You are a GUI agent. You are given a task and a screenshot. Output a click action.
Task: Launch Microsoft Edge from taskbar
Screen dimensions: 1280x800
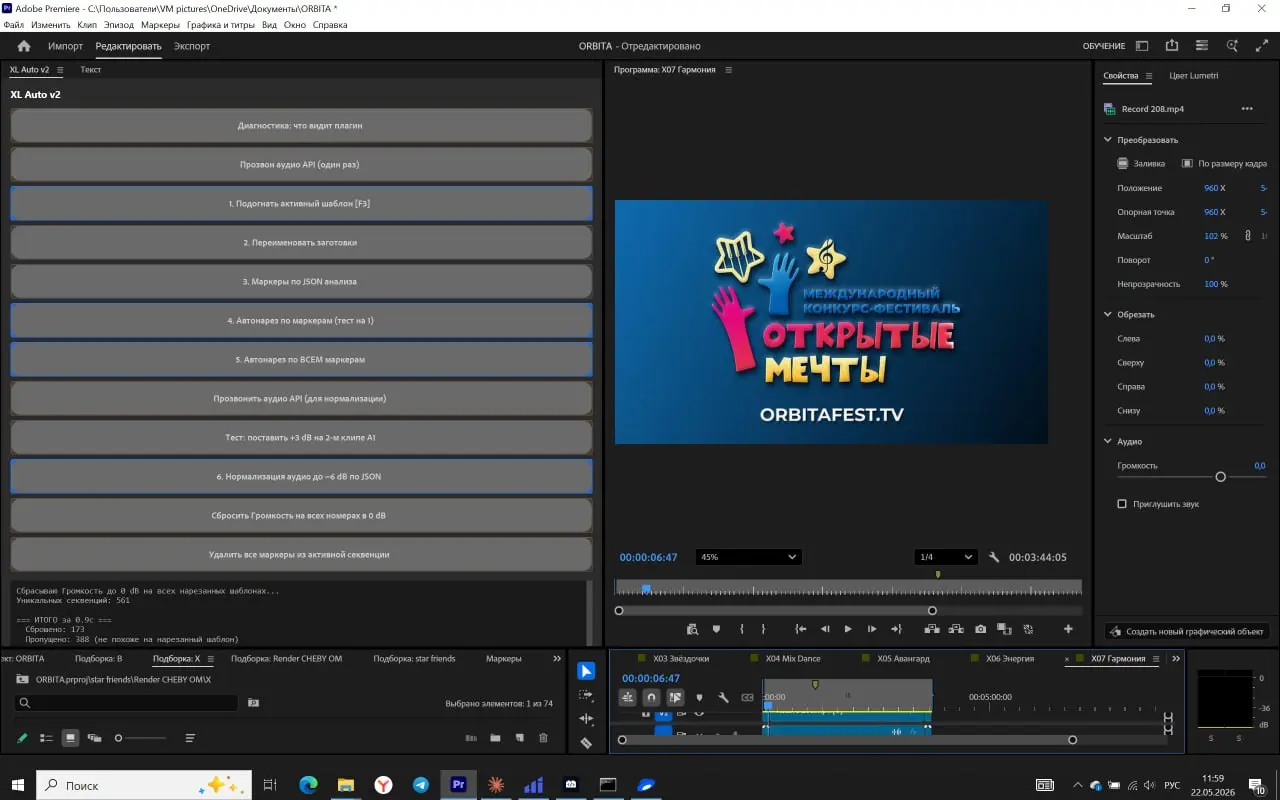tap(308, 785)
